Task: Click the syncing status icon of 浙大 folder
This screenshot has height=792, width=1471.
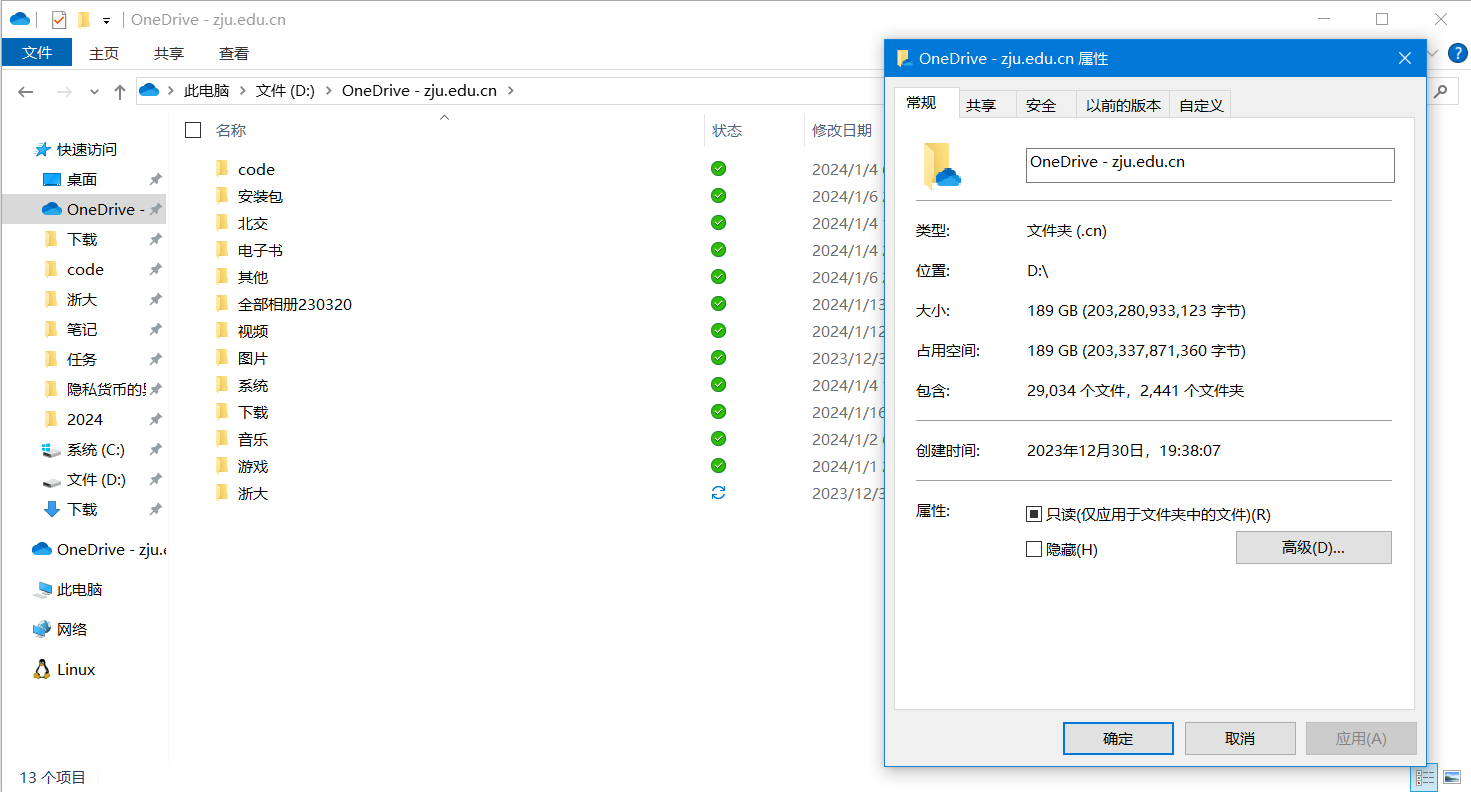Action: point(718,493)
